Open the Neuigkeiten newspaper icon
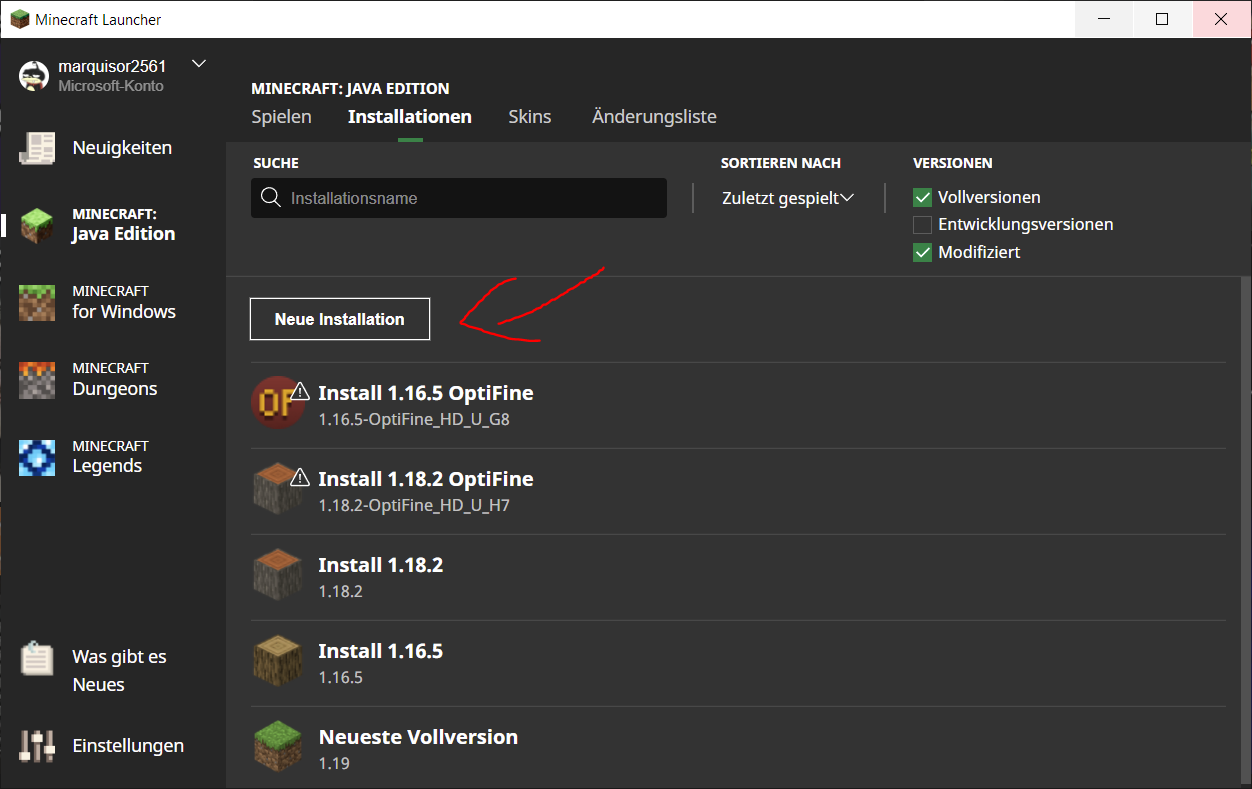Viewport: 1252px width, 789px height. point(38,148)
